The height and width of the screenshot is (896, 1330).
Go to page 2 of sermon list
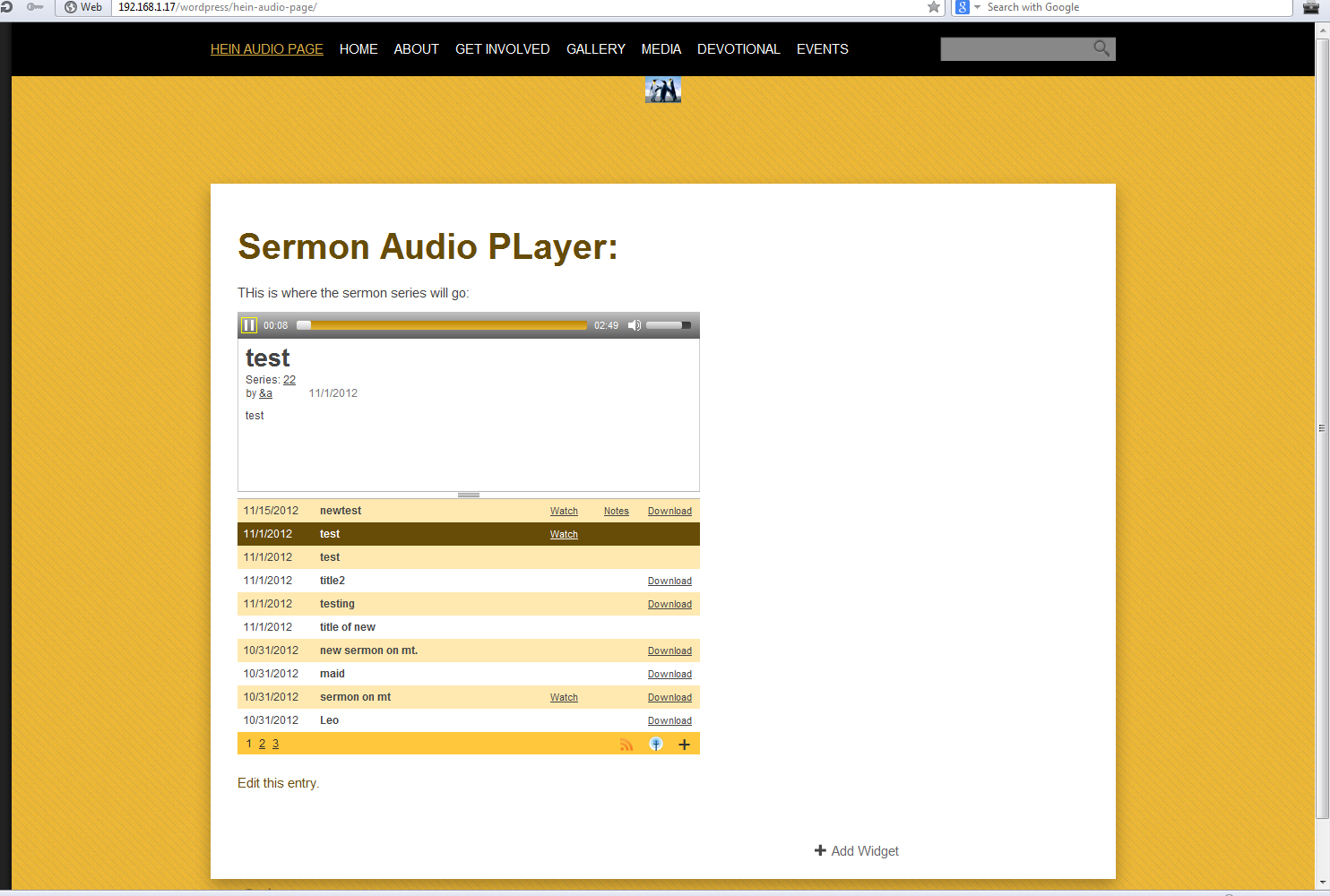coord(262,744)
